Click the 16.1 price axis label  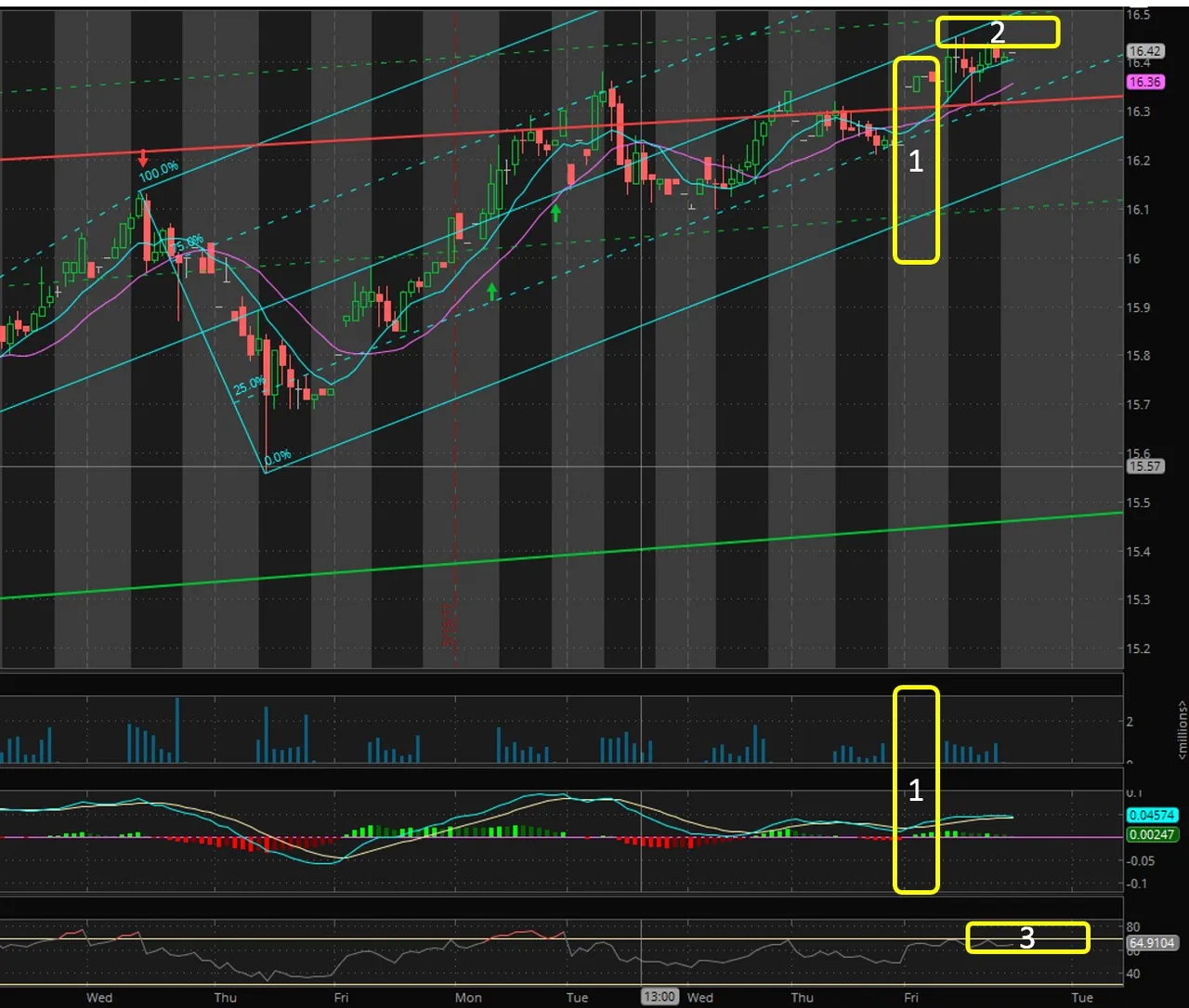(1138, 210)
